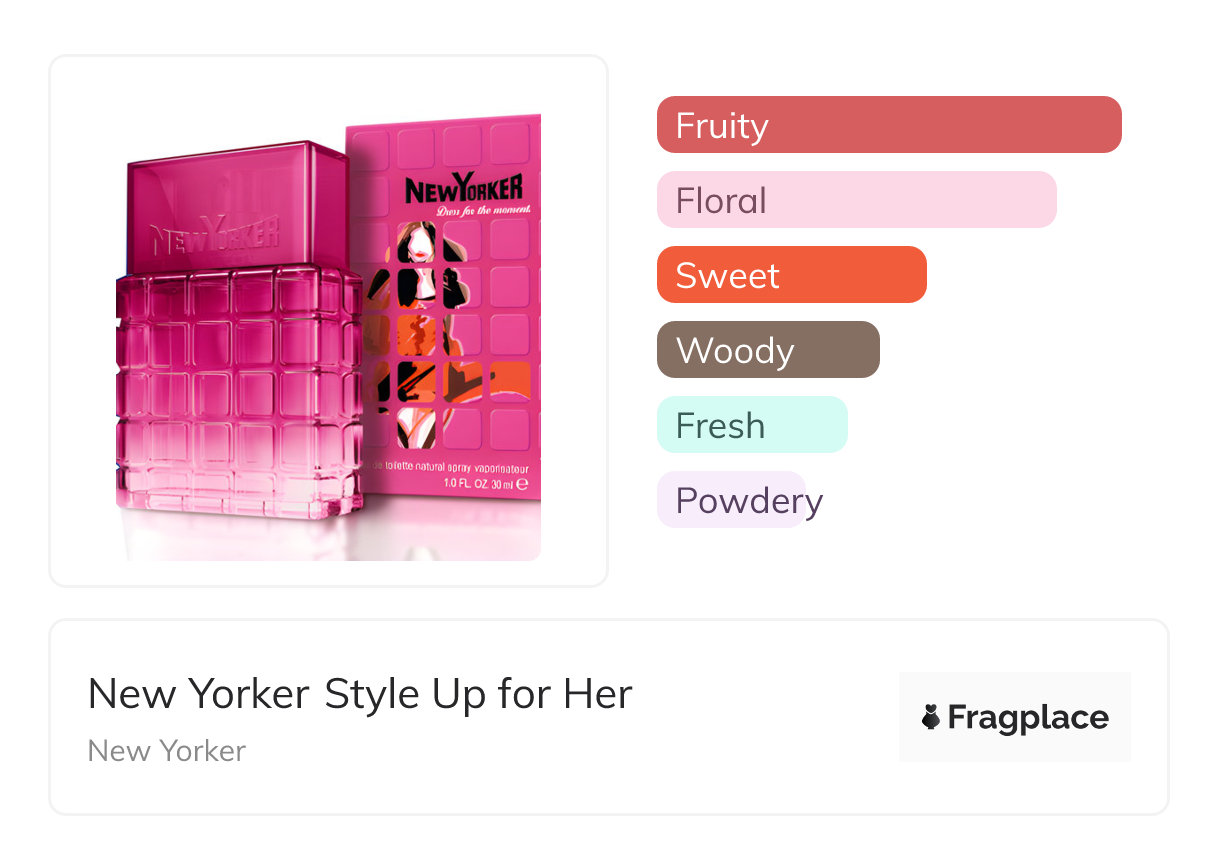Click the Fragplace perfume bottle logo icon
Screen dimensions: 1218x864
click(x=931, y=717)
